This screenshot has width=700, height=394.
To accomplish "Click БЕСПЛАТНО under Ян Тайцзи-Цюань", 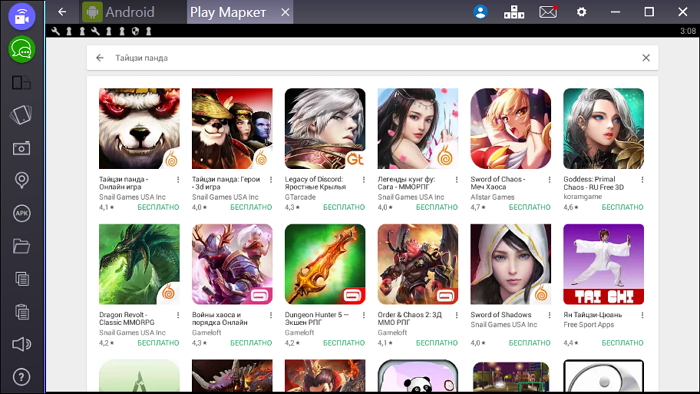I will click(622, 343).
